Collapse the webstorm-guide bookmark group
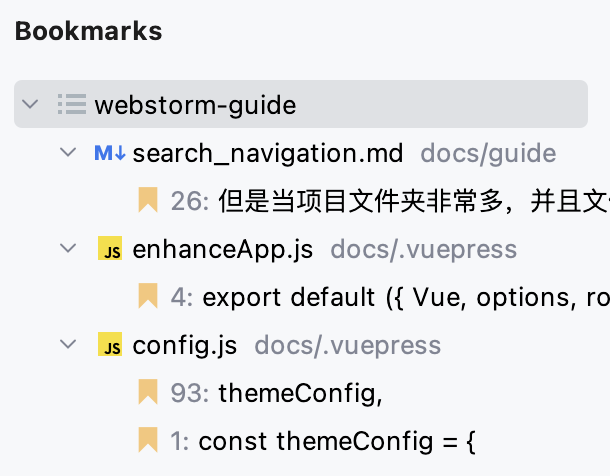The width and height of the screenshot is (610, 476). [30, 104]
